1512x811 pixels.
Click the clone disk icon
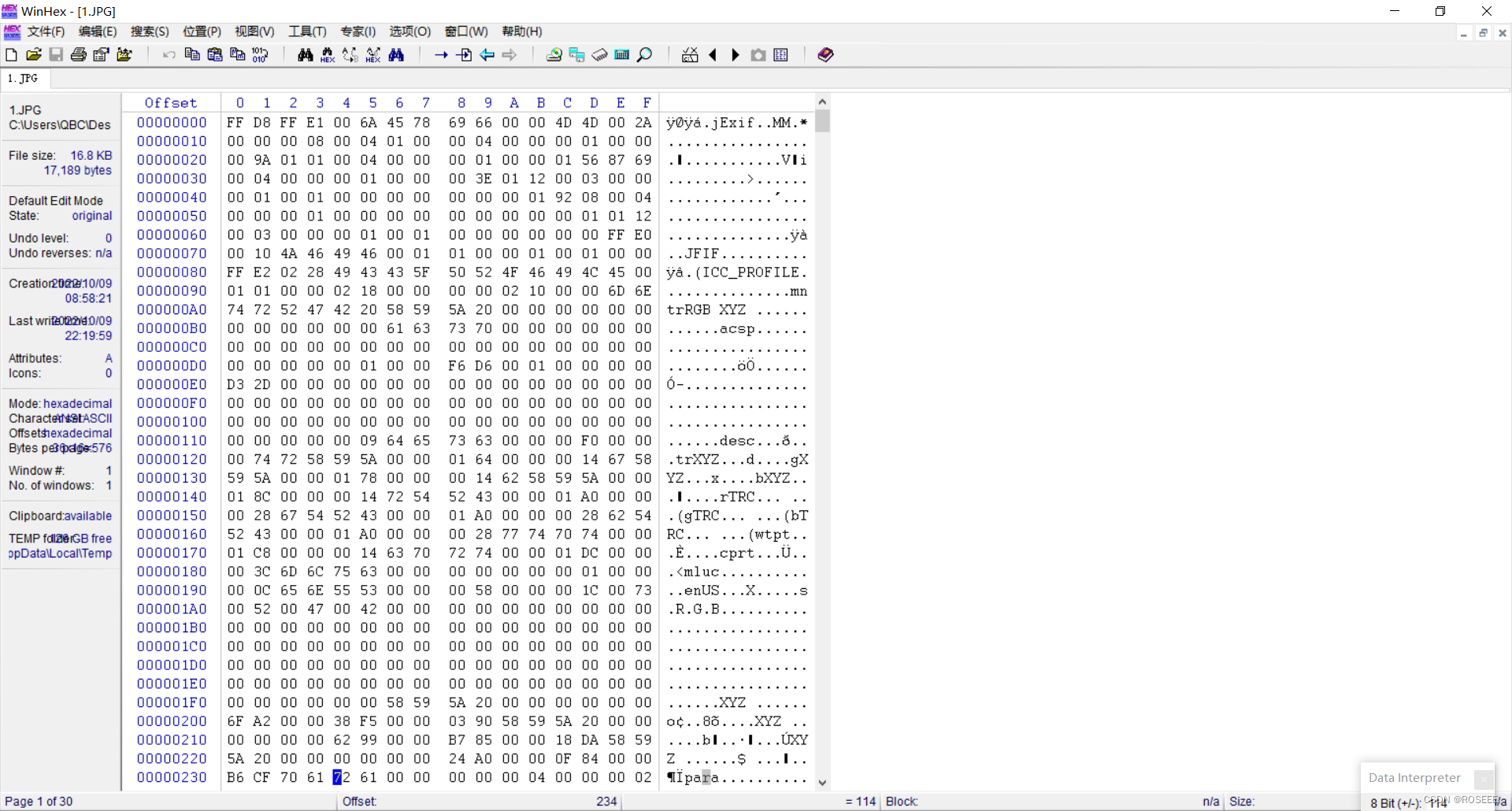point(577,54)
